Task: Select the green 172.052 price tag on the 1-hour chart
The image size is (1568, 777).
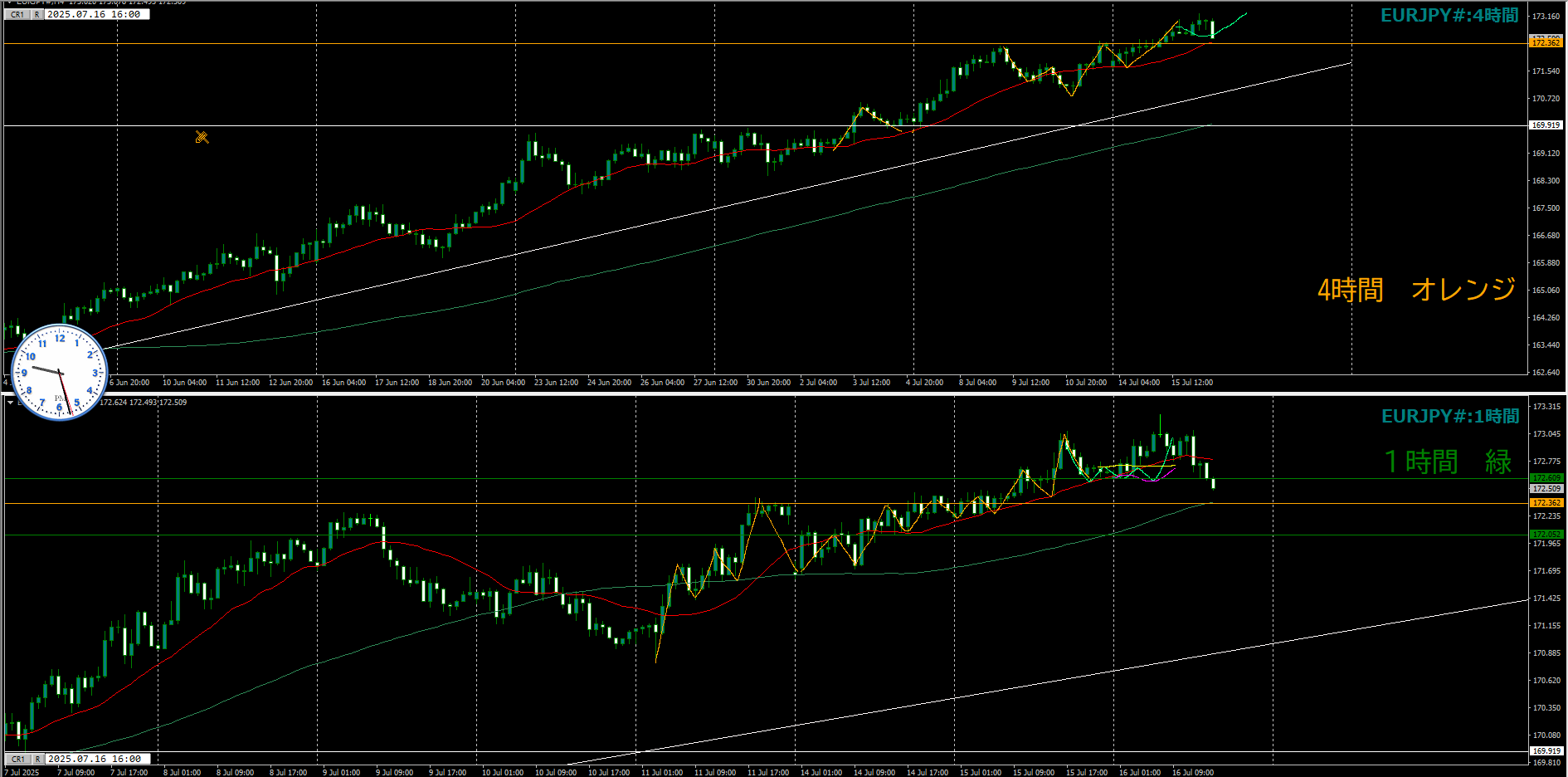Action: (x=1546, y=535)
